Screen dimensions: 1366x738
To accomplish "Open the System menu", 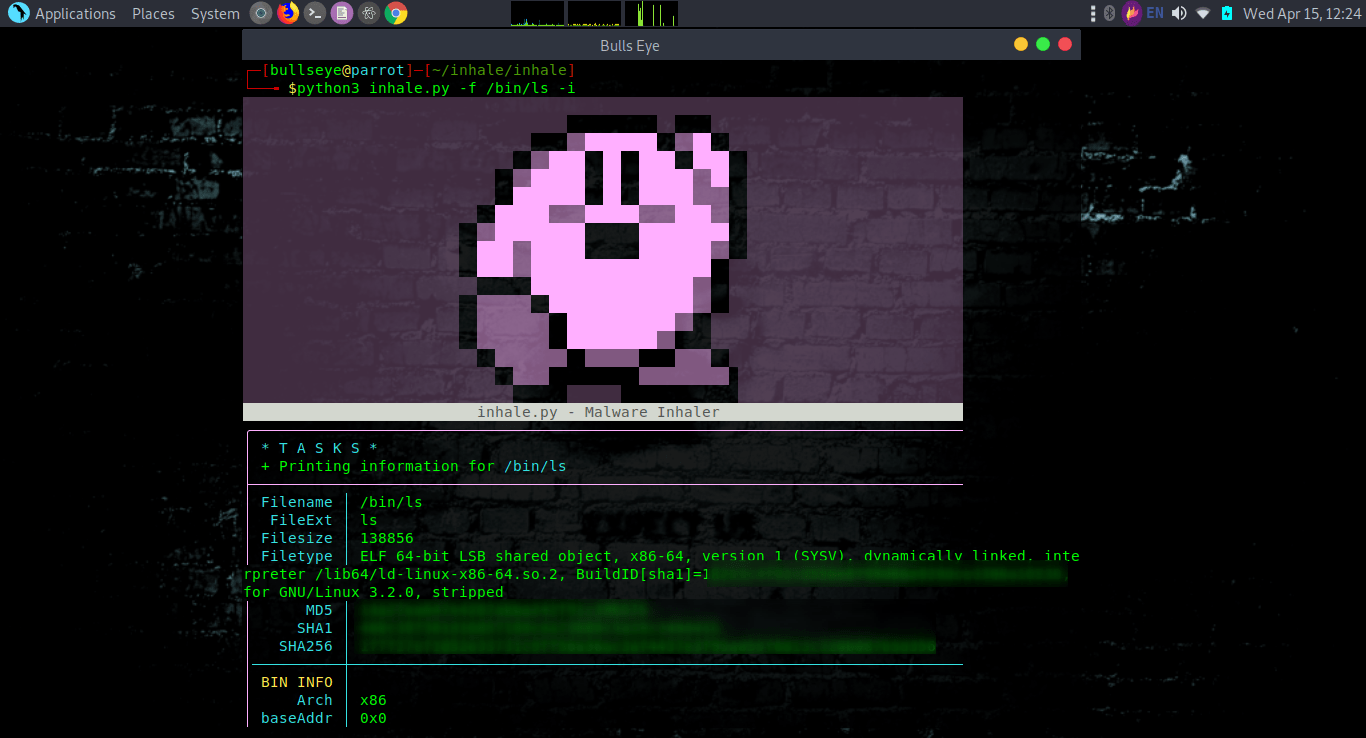I will click(215, 14).
